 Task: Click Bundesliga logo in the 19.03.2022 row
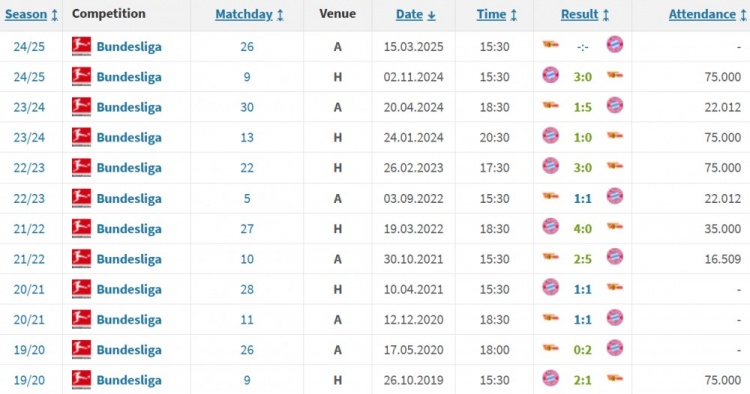(81, 229)
